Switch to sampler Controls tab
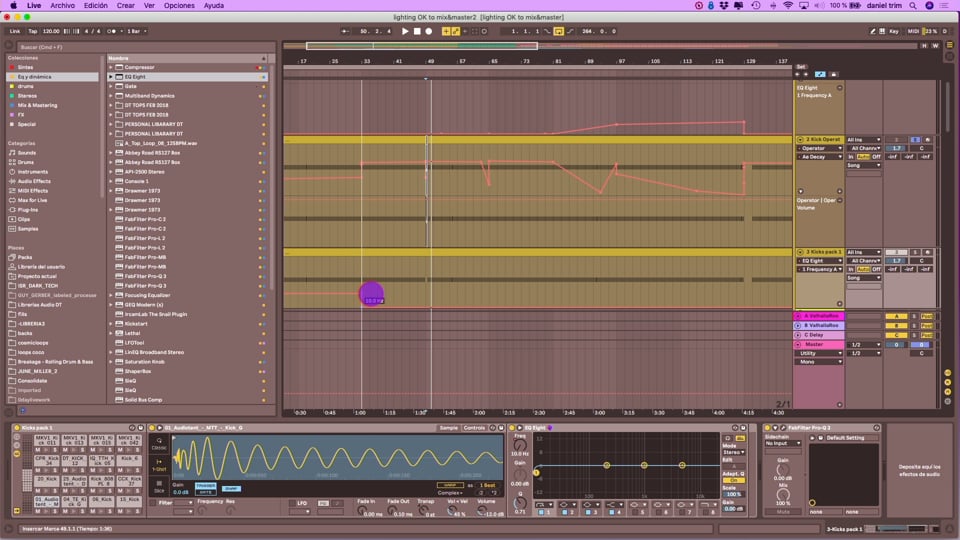 (474, 428)
